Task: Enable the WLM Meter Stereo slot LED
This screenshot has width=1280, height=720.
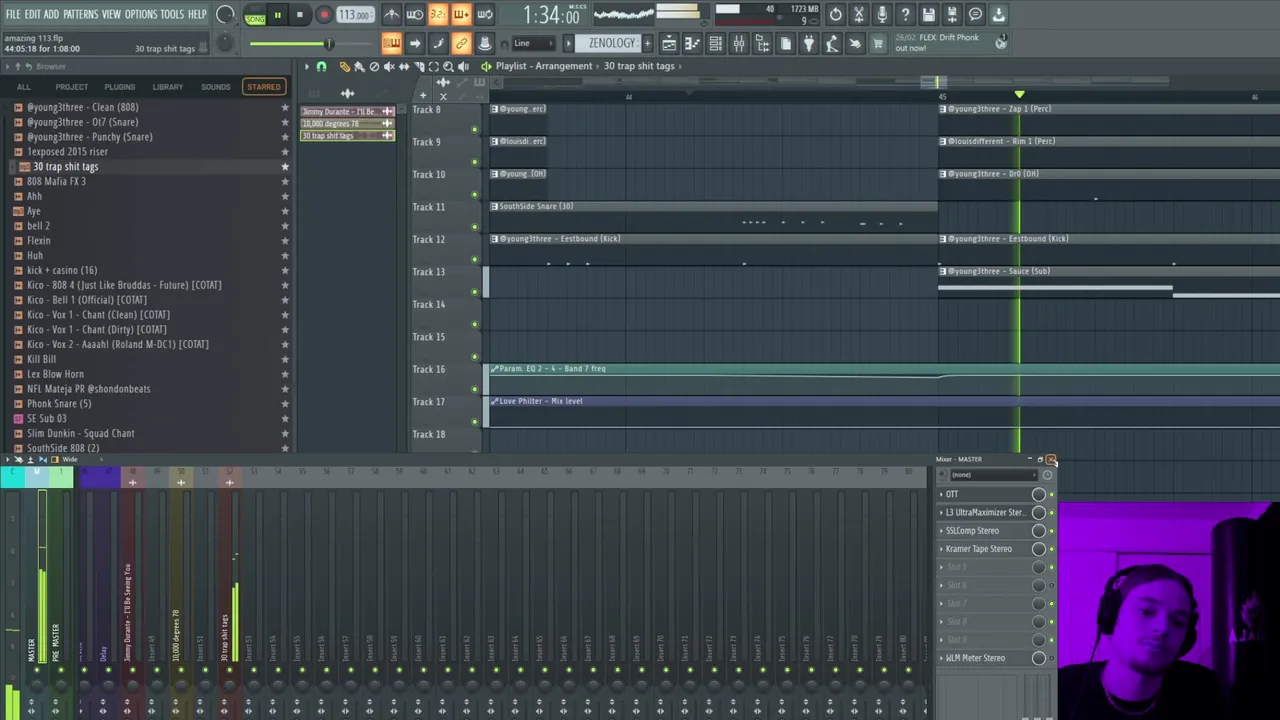Action: tap(1051, 658)
